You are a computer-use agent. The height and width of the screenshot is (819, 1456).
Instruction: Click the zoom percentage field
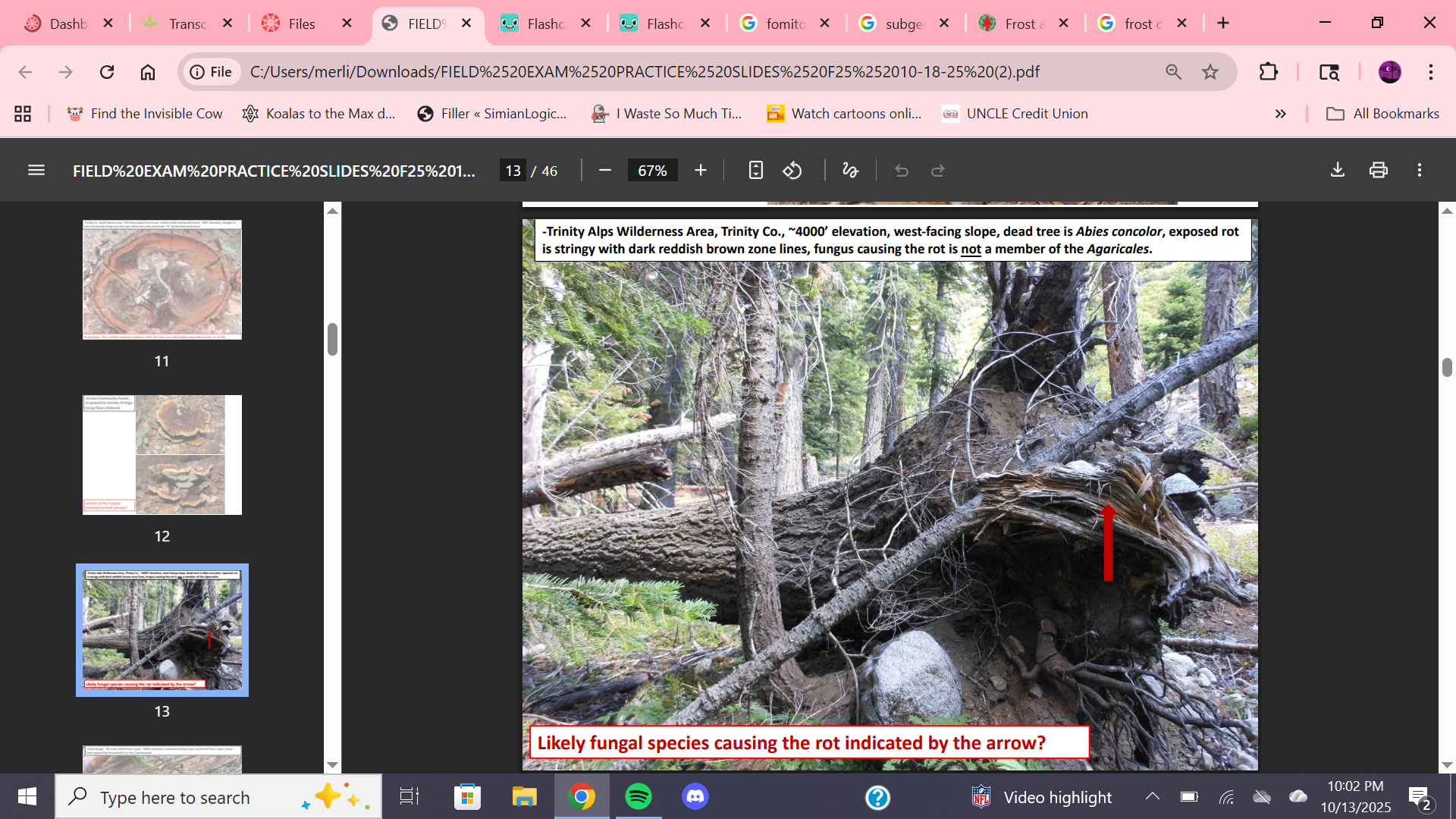click(x=652, y=171)
